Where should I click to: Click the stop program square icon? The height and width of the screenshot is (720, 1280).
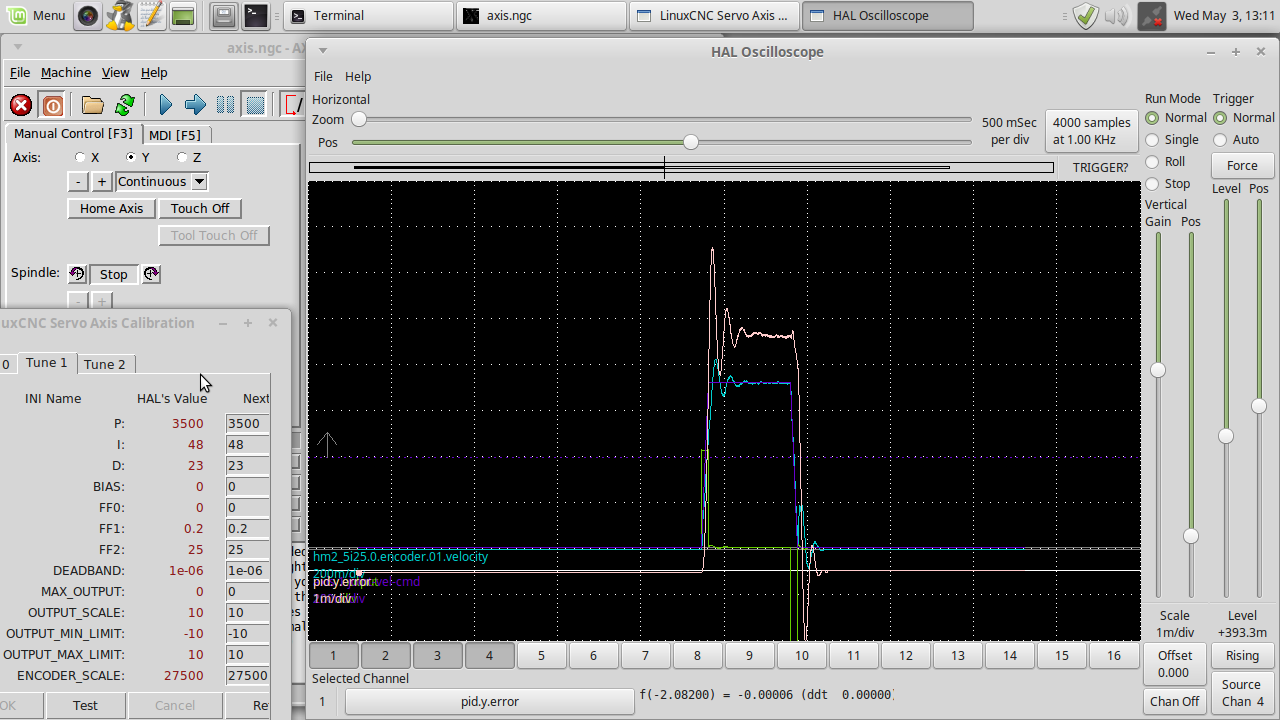pos(255,105)
